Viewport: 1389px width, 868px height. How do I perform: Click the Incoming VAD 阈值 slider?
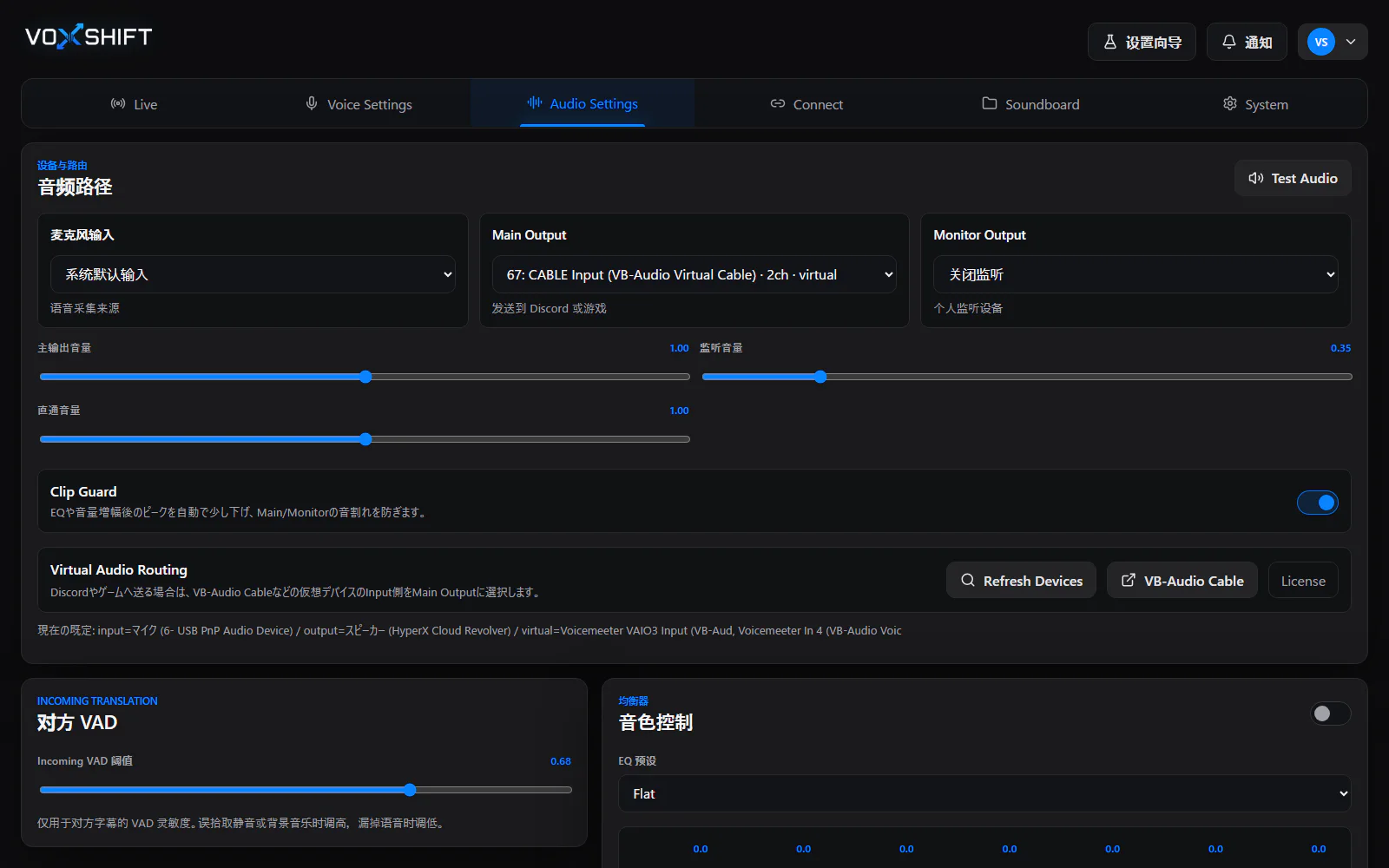(306, 790)
